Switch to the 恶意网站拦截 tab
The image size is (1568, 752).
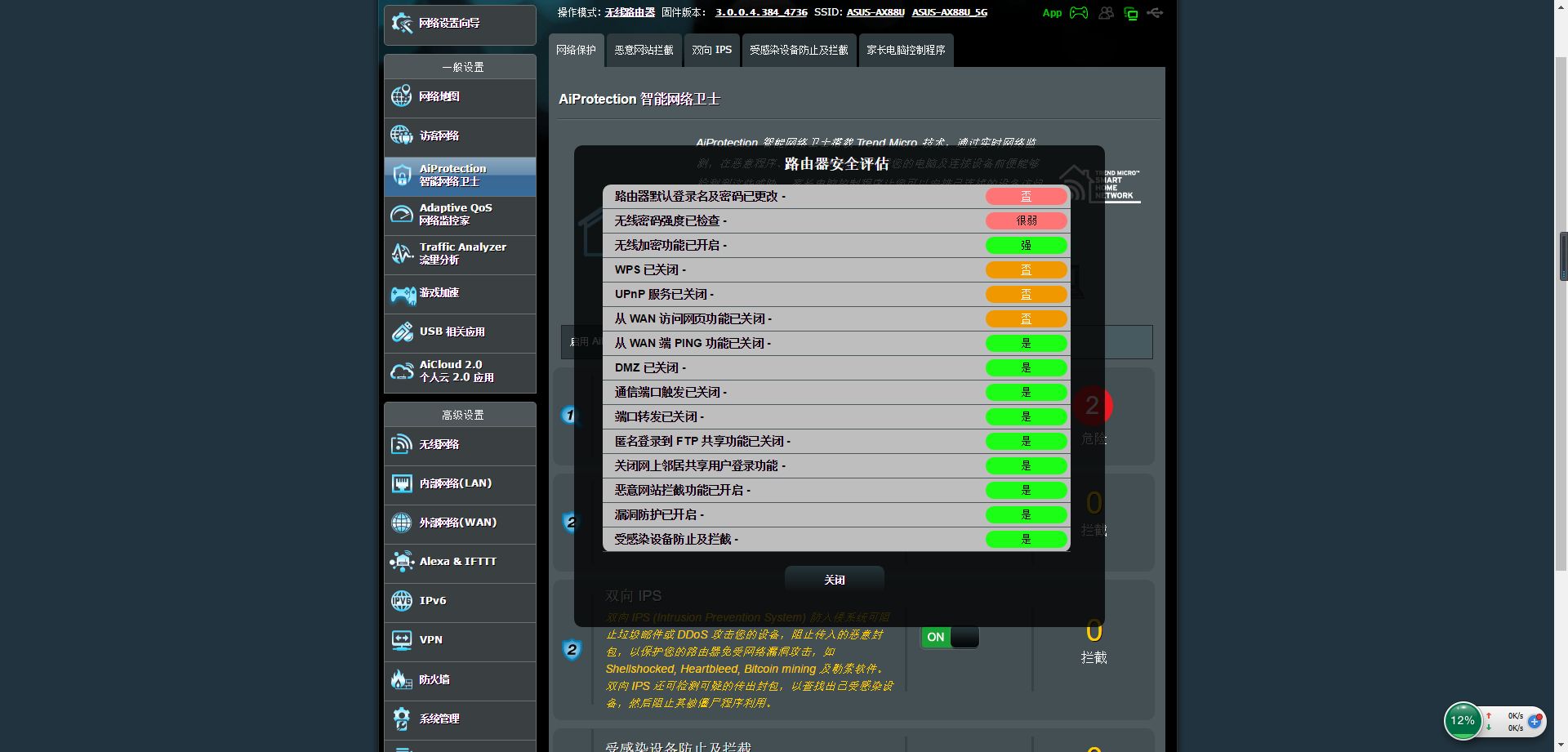click(x=644, y=50)
